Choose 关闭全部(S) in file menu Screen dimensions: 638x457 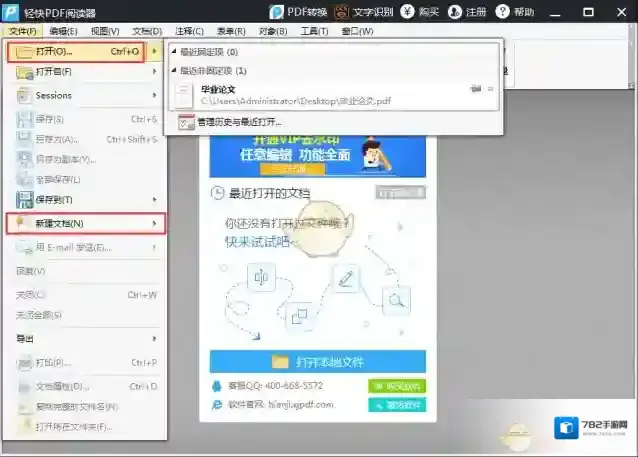point(86,315)
